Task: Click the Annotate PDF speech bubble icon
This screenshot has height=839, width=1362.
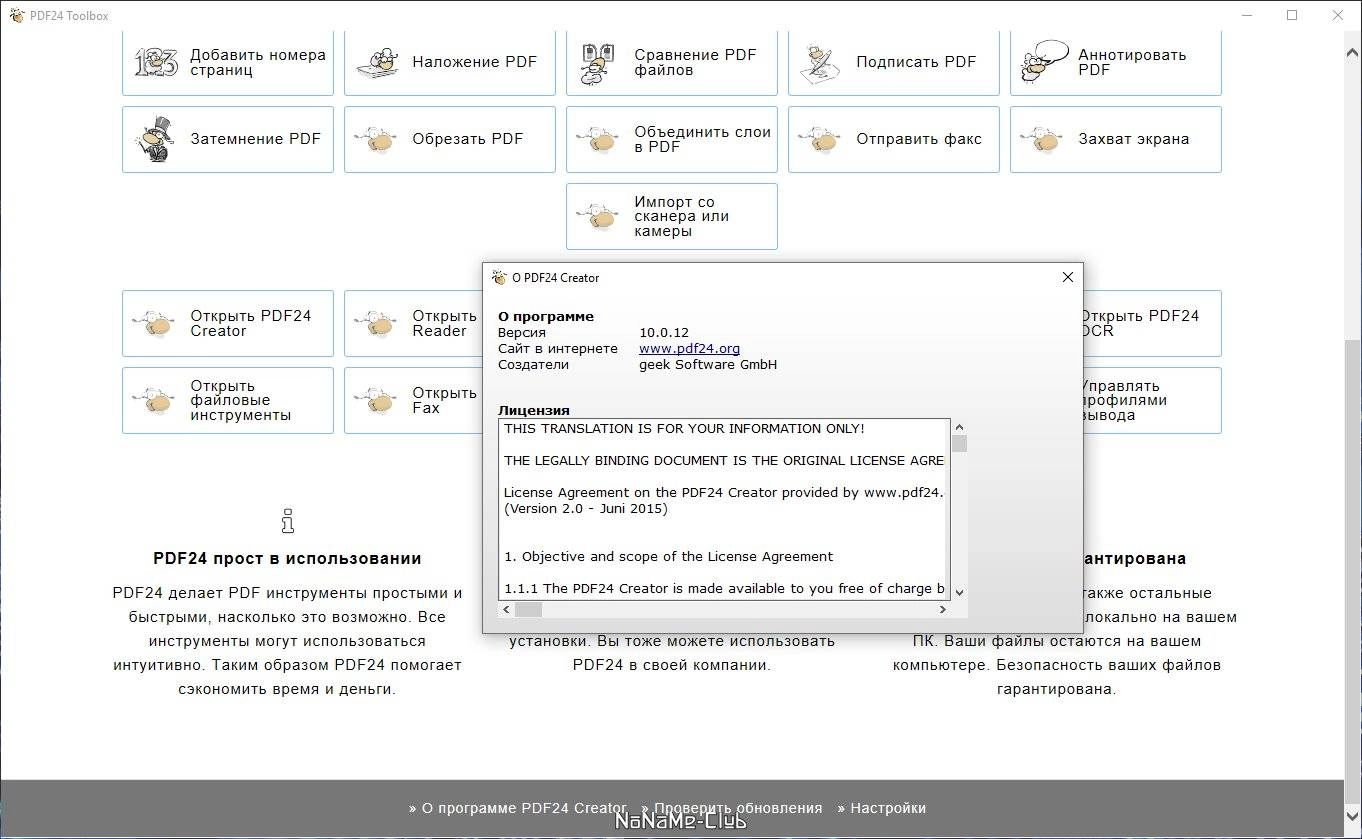Action: point(1043,60)
